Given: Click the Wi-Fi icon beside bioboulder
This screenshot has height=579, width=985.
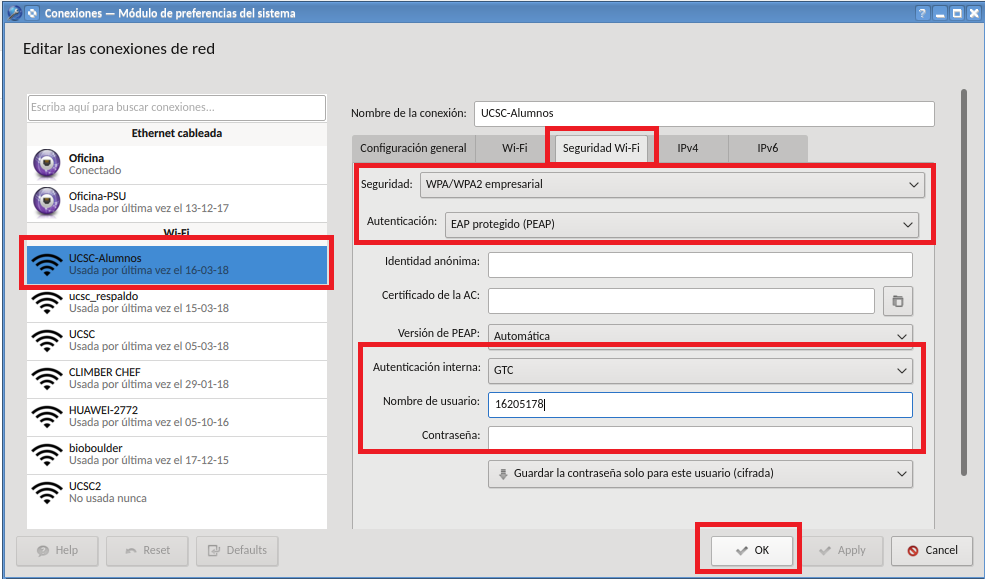Looking at the screenshot, I should pos(47,453).
